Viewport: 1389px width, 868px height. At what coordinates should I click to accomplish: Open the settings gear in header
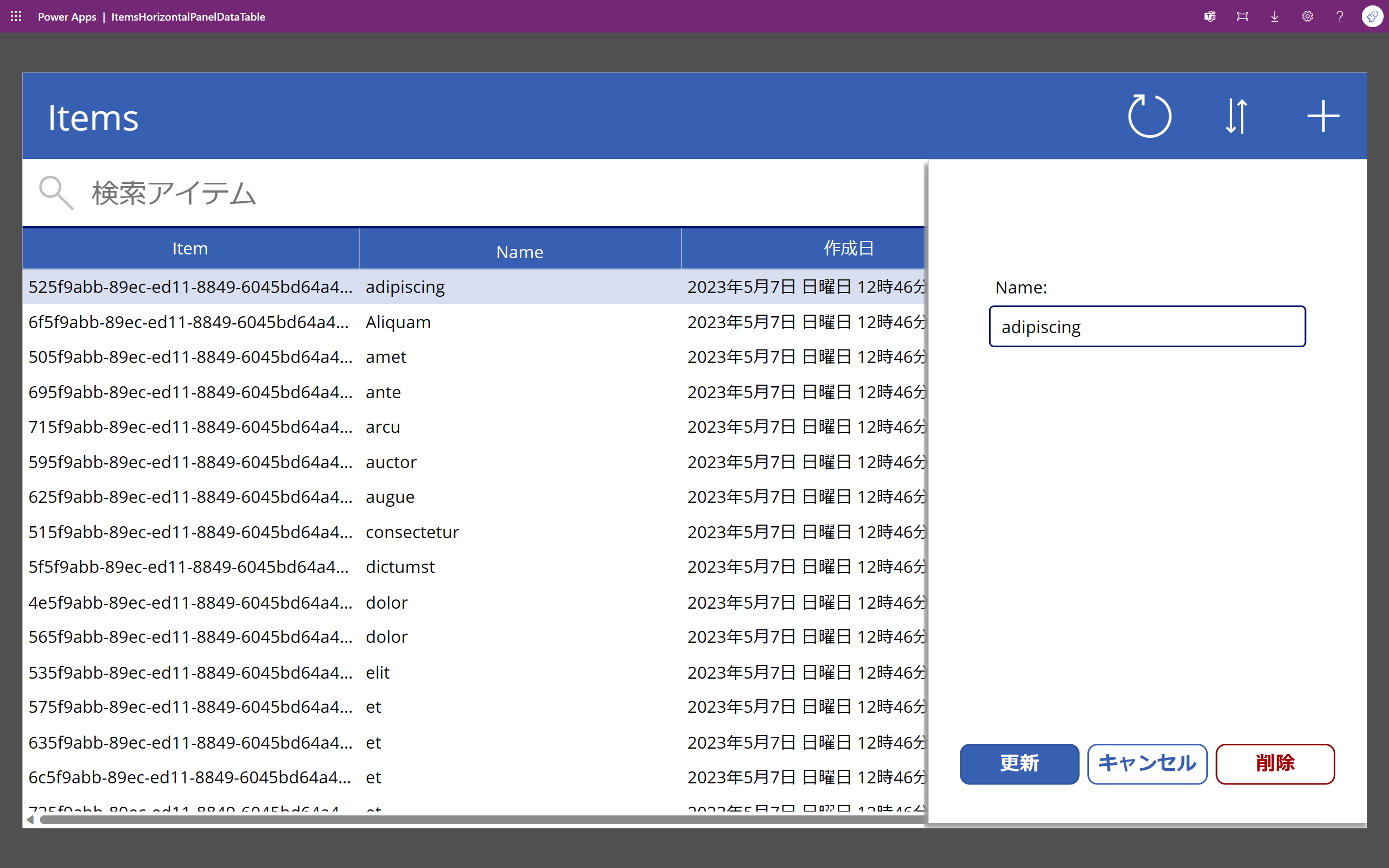(x=1307, y=17)
